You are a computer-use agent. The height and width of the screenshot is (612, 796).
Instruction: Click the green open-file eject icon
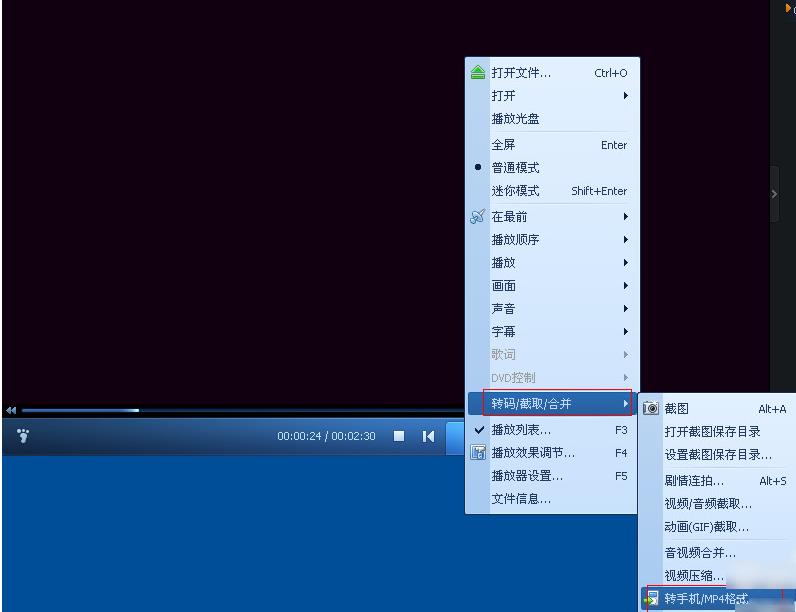click(x=477, y=73)
